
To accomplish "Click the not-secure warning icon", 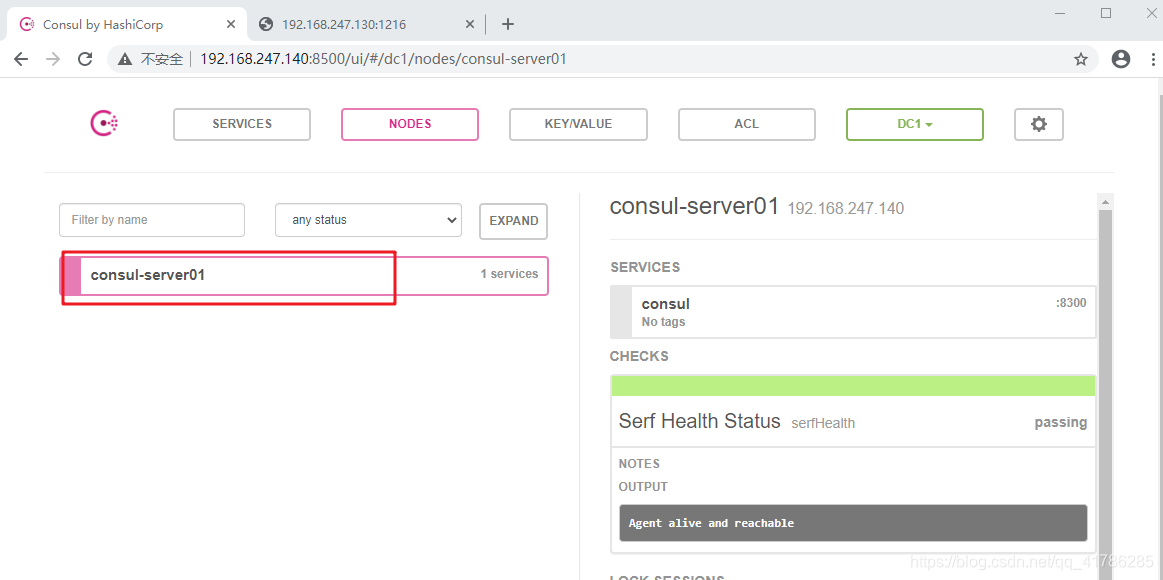I will (125, 59).
